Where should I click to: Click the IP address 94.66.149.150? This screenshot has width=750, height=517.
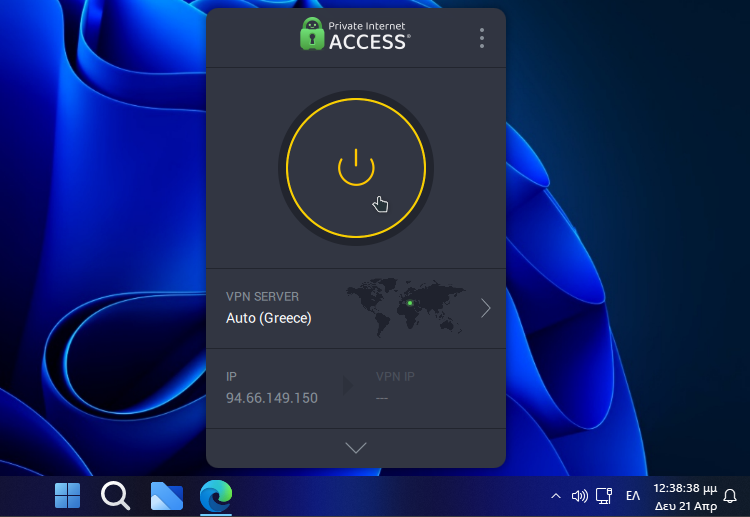272,398
